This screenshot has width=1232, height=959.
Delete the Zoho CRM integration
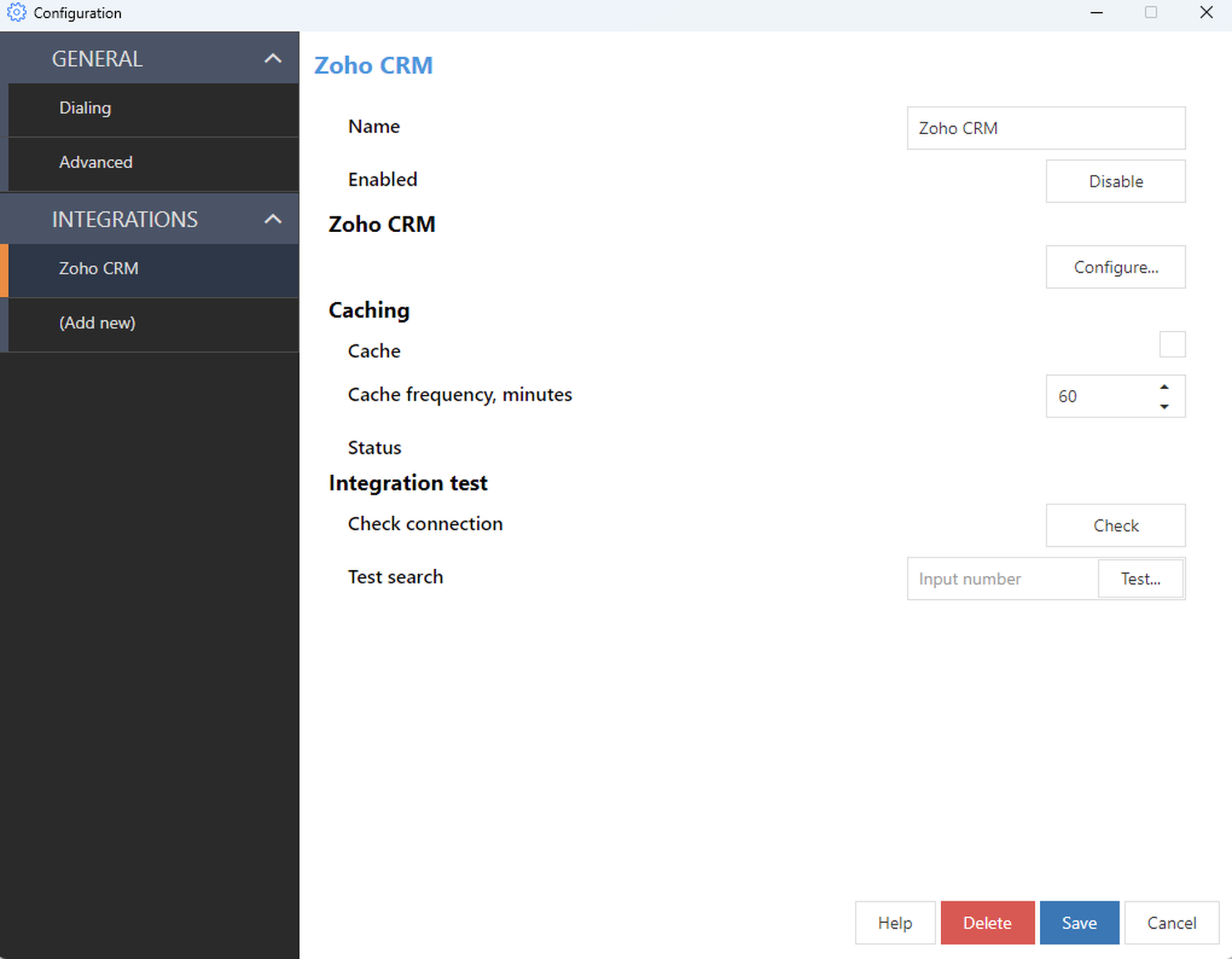[x=987, y=923]
